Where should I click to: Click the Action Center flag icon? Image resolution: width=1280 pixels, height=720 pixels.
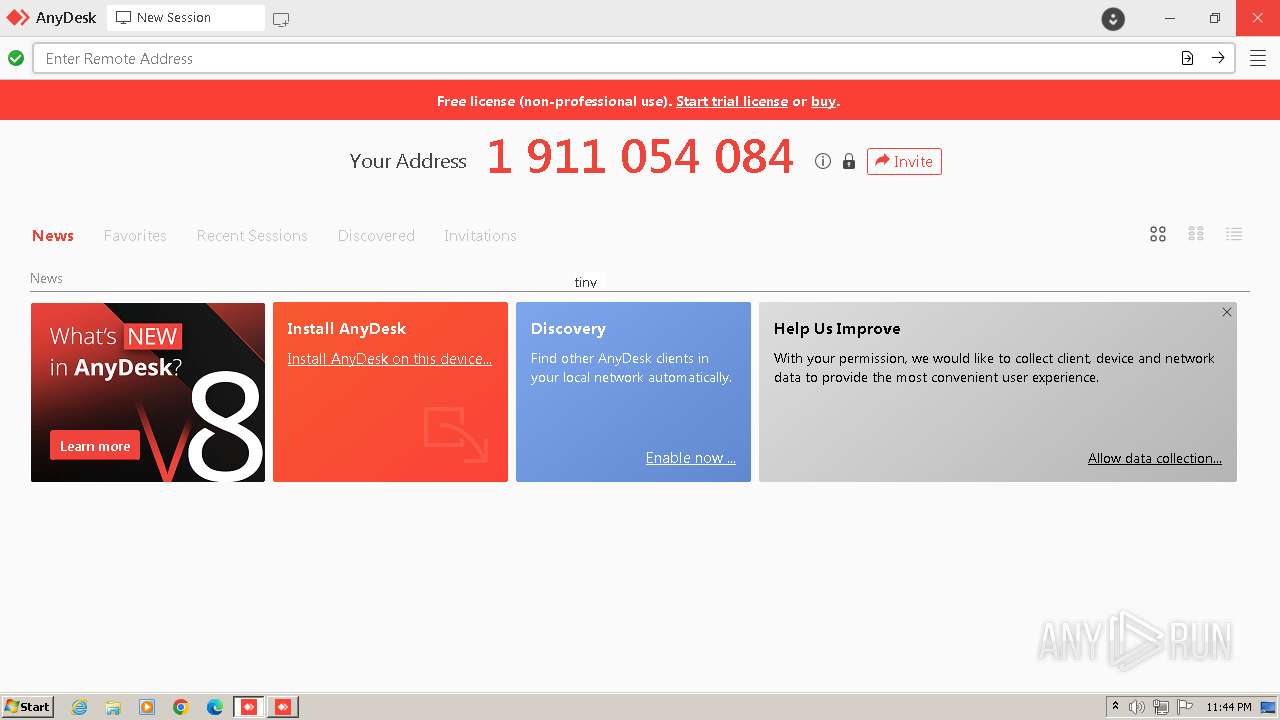tap(1185, 707)
